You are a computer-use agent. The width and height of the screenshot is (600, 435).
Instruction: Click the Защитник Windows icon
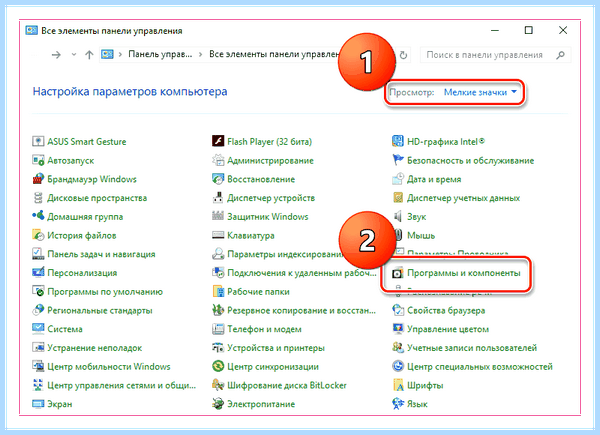[218, 217]
